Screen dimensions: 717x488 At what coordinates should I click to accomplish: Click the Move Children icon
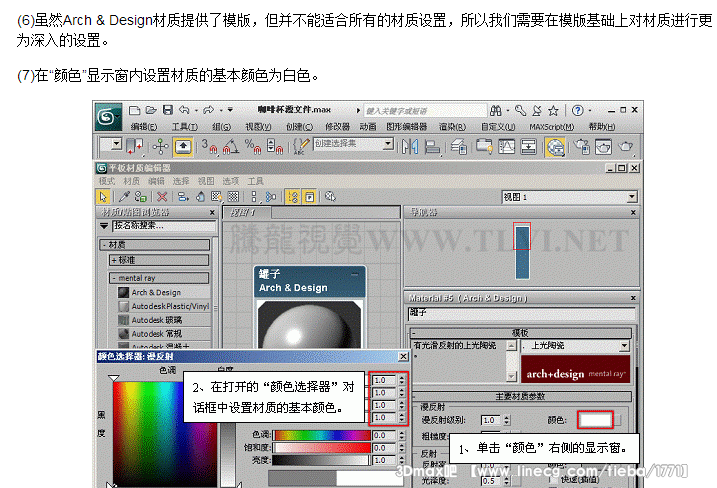(x=183, y=197)
